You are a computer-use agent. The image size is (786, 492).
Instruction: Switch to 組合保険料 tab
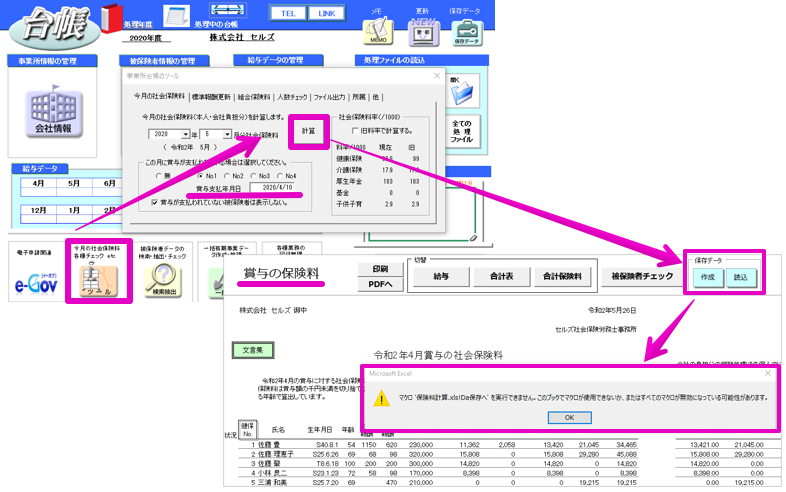pyautogui.click(x=254, y=97)
